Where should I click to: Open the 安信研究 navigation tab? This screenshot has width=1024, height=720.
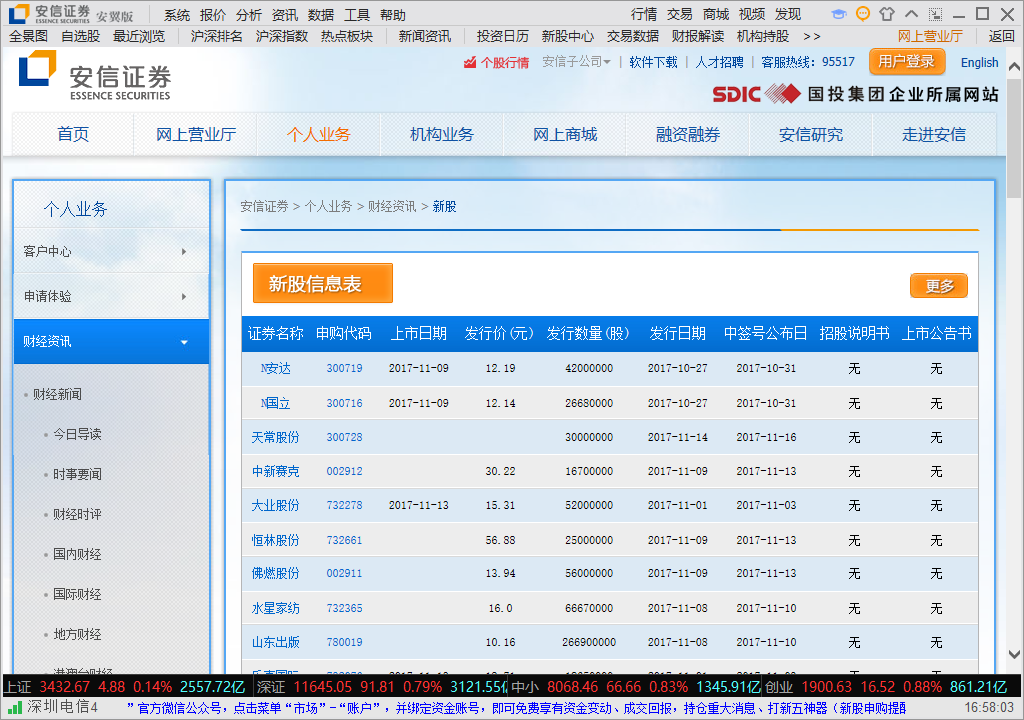pyautogui.click(x=811, y=134)
